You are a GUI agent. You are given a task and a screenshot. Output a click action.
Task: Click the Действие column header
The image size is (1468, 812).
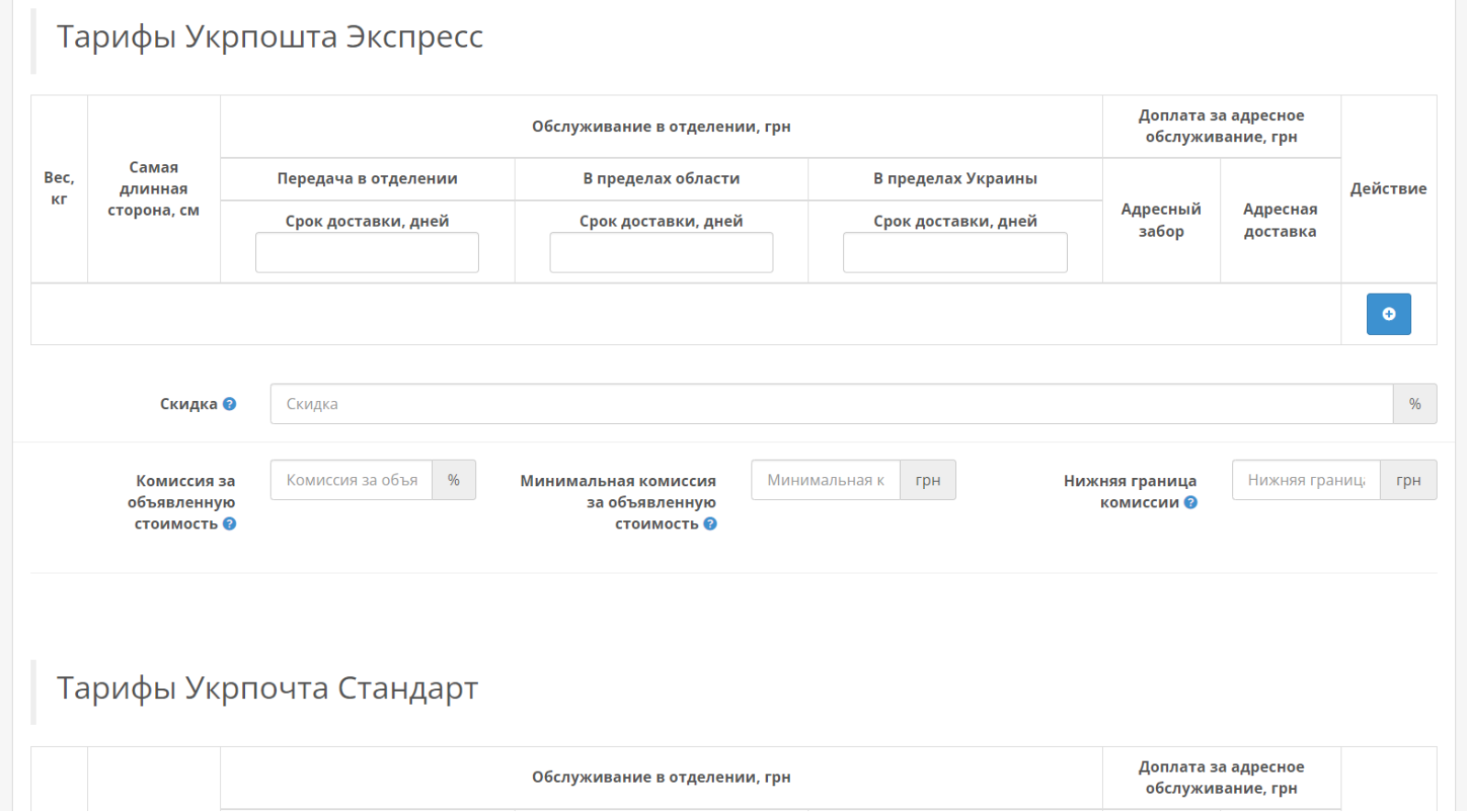click(x=1388, y=188)
